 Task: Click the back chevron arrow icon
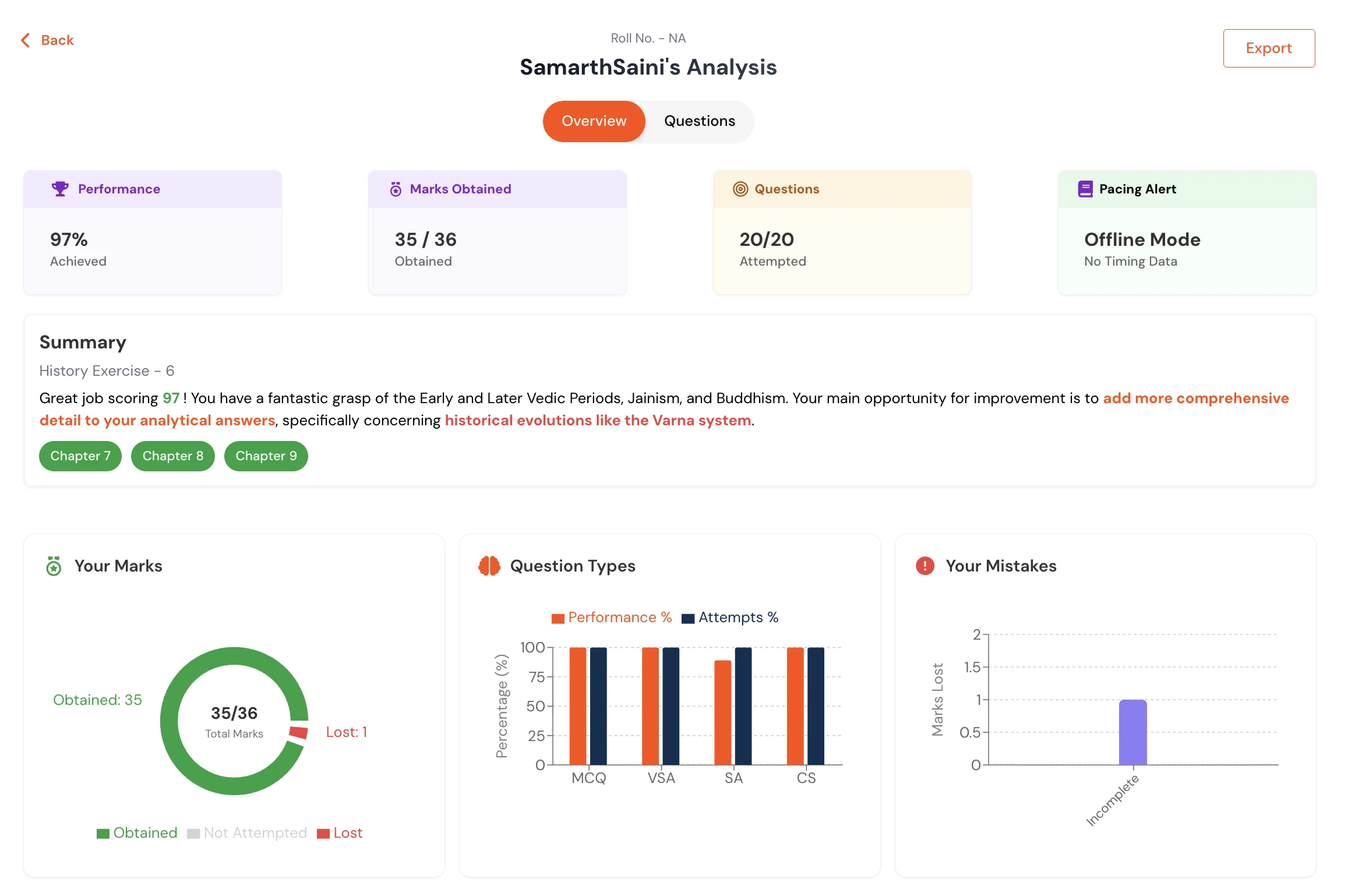(26, 40)
